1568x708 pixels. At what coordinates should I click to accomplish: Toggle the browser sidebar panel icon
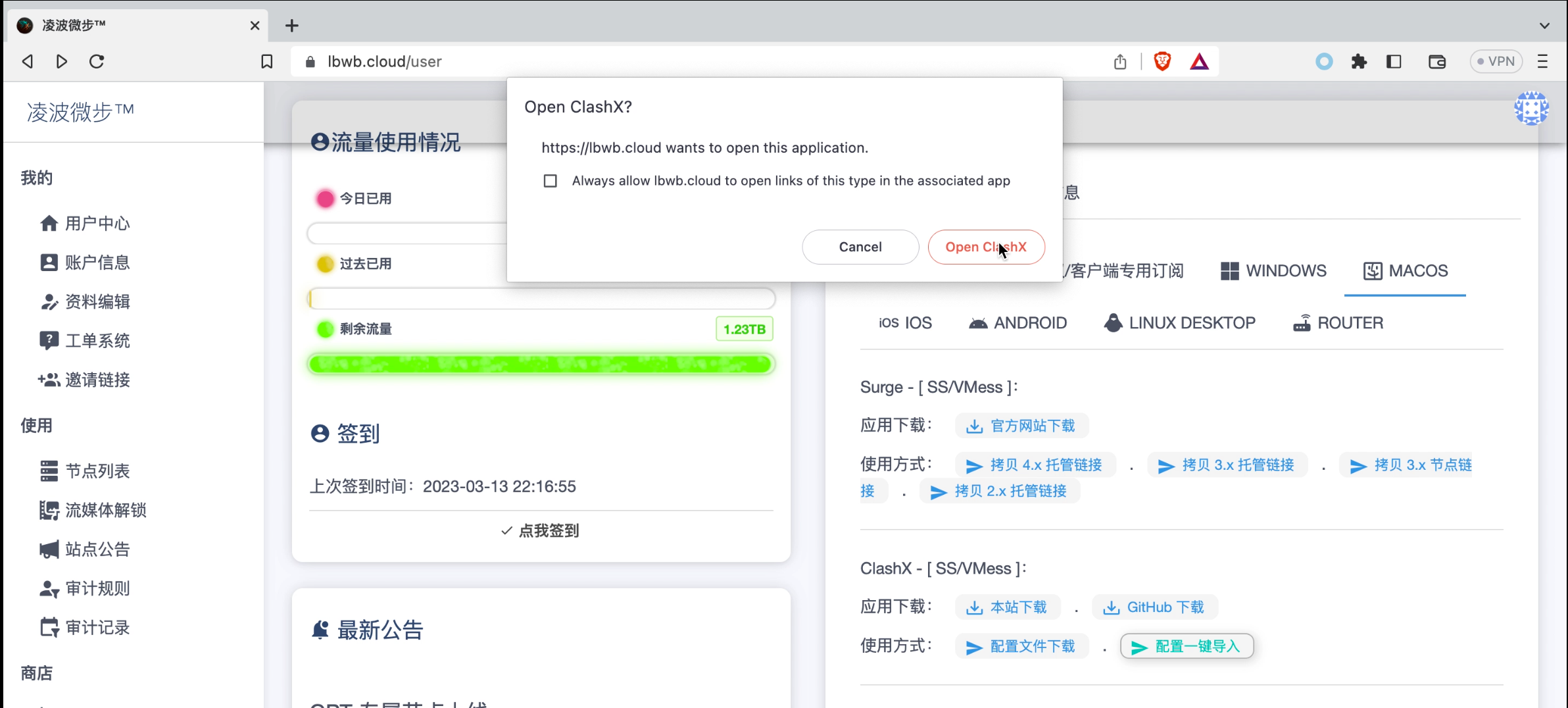click(1394, 62)
